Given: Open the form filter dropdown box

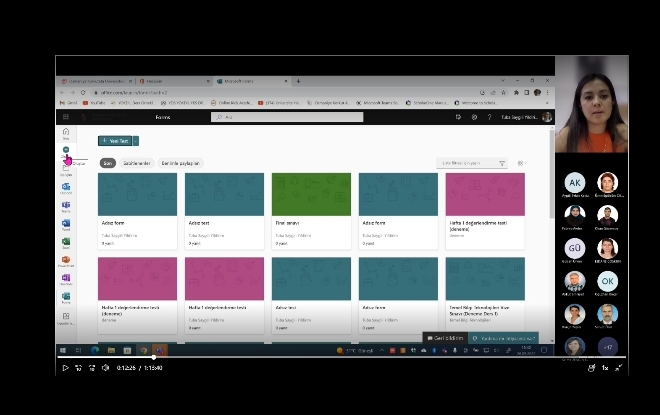Looking at the screenshot, I should (x=472, y=163).
